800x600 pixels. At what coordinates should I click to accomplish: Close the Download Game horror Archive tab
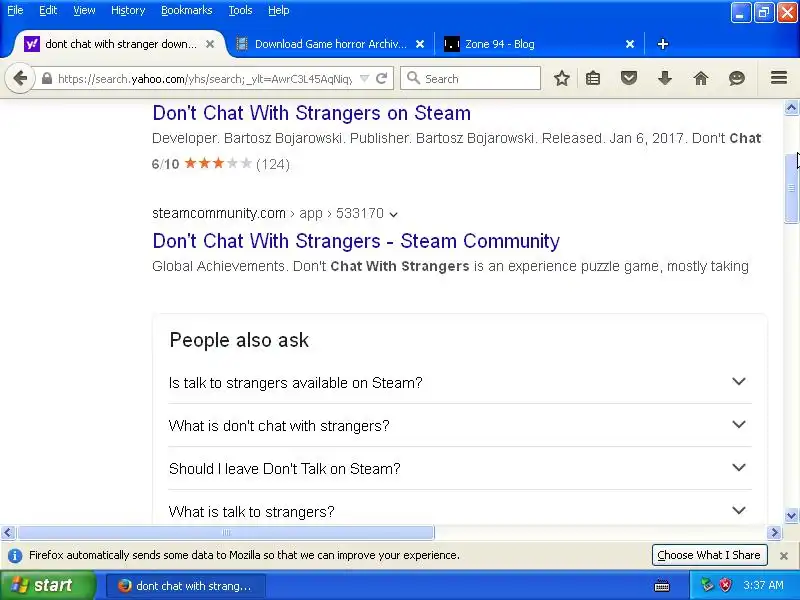[420, 44]
